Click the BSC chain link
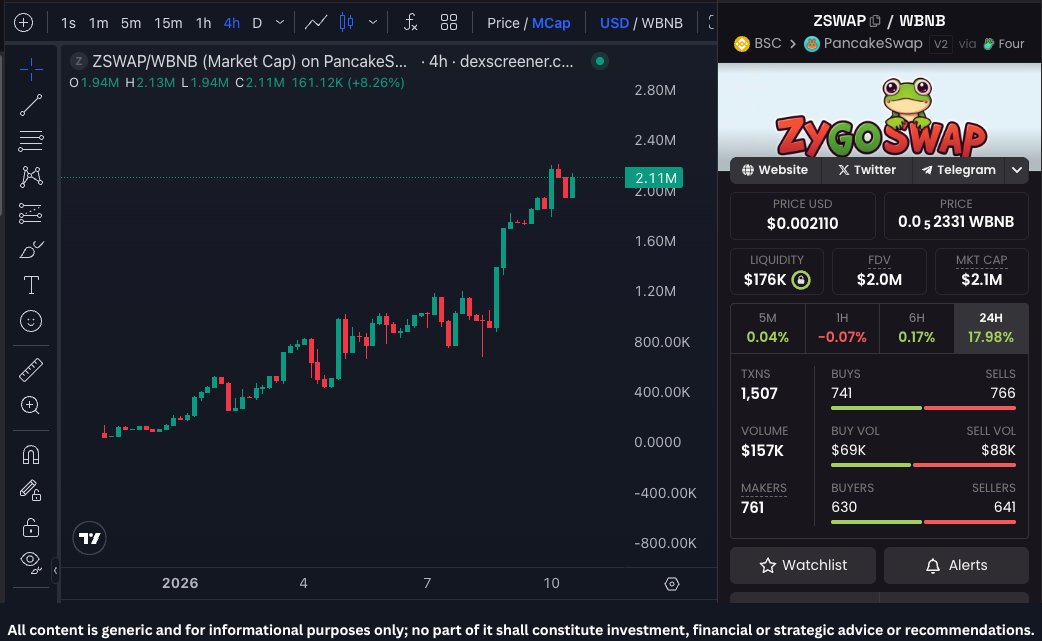 coord(758,44)
